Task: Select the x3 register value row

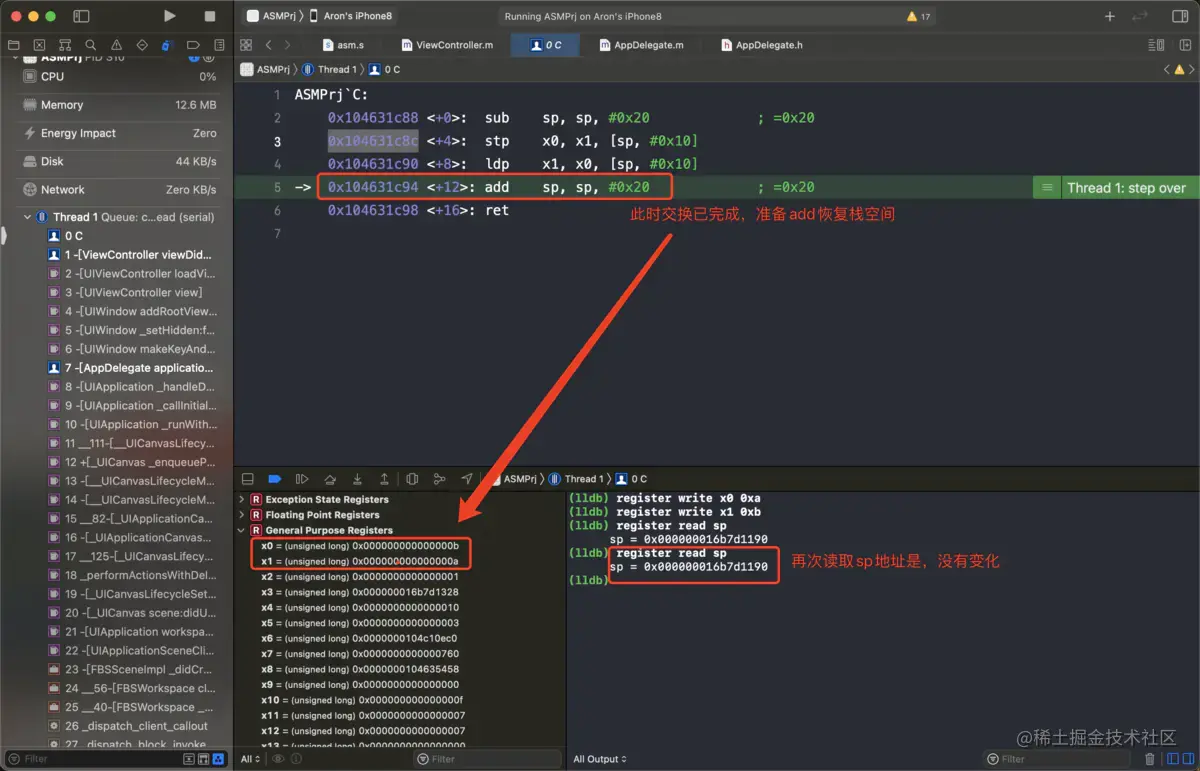Action: [361, 592]
